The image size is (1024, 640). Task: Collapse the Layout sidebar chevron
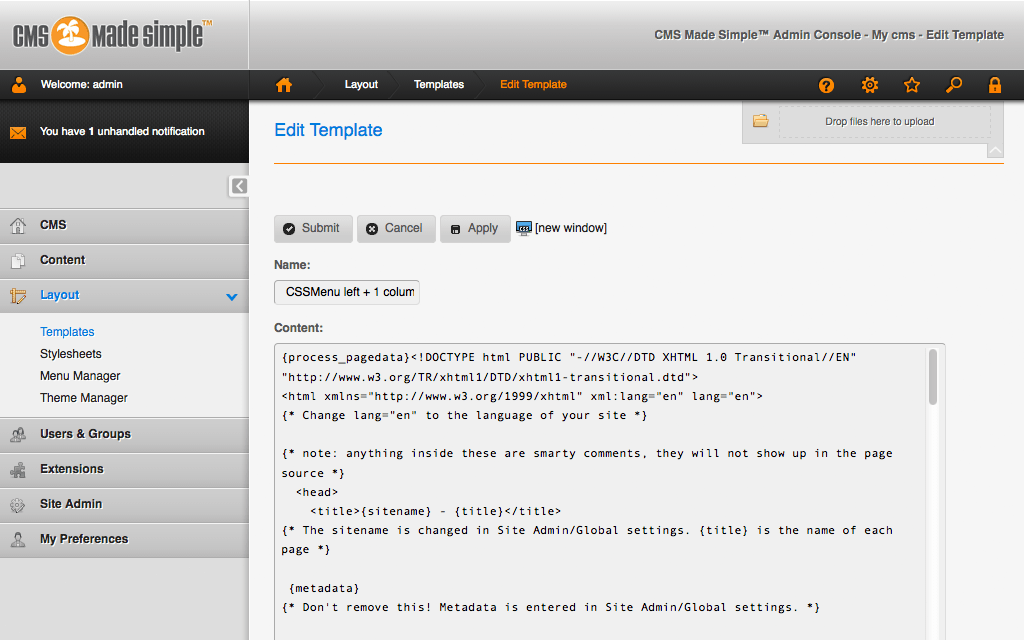pyautogui.click(x=231, y=295)
